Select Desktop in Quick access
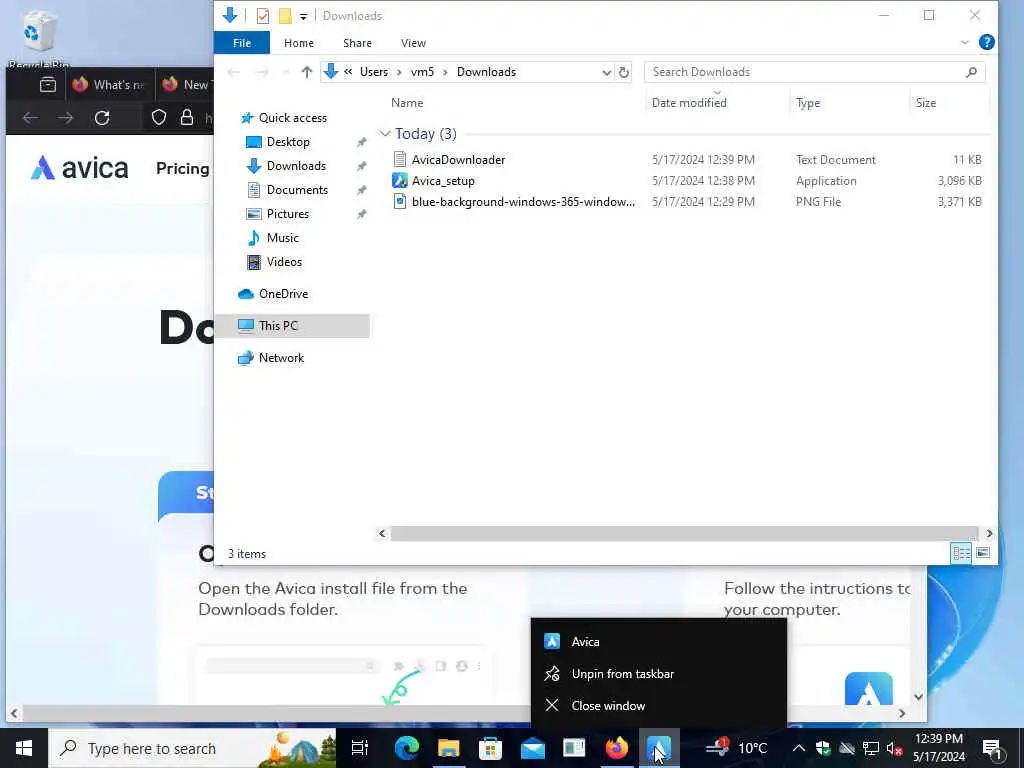The width and height of the screenshot is (1024, 768). pos(288,142)
